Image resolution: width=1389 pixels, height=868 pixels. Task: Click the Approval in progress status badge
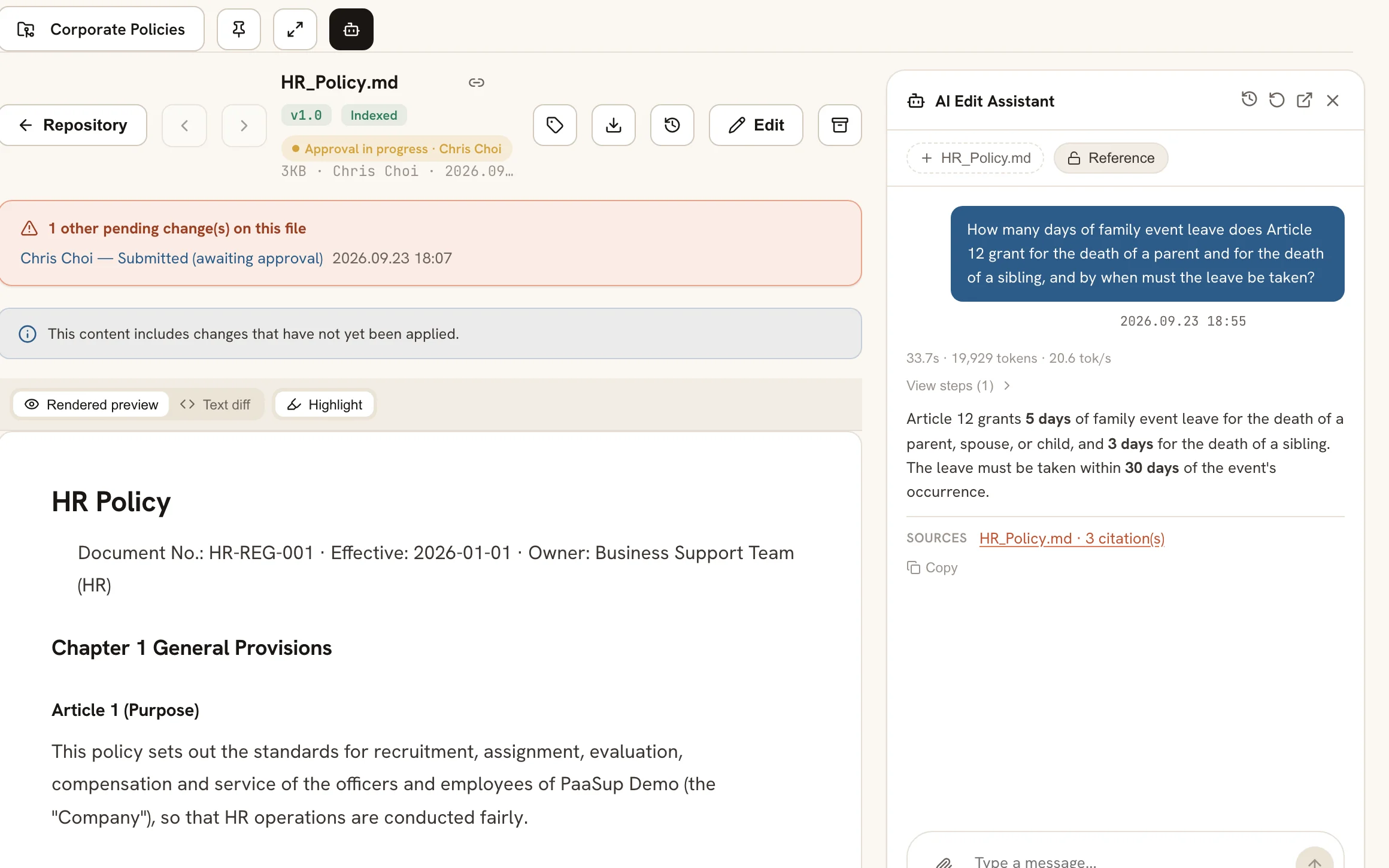pos(396,148)
